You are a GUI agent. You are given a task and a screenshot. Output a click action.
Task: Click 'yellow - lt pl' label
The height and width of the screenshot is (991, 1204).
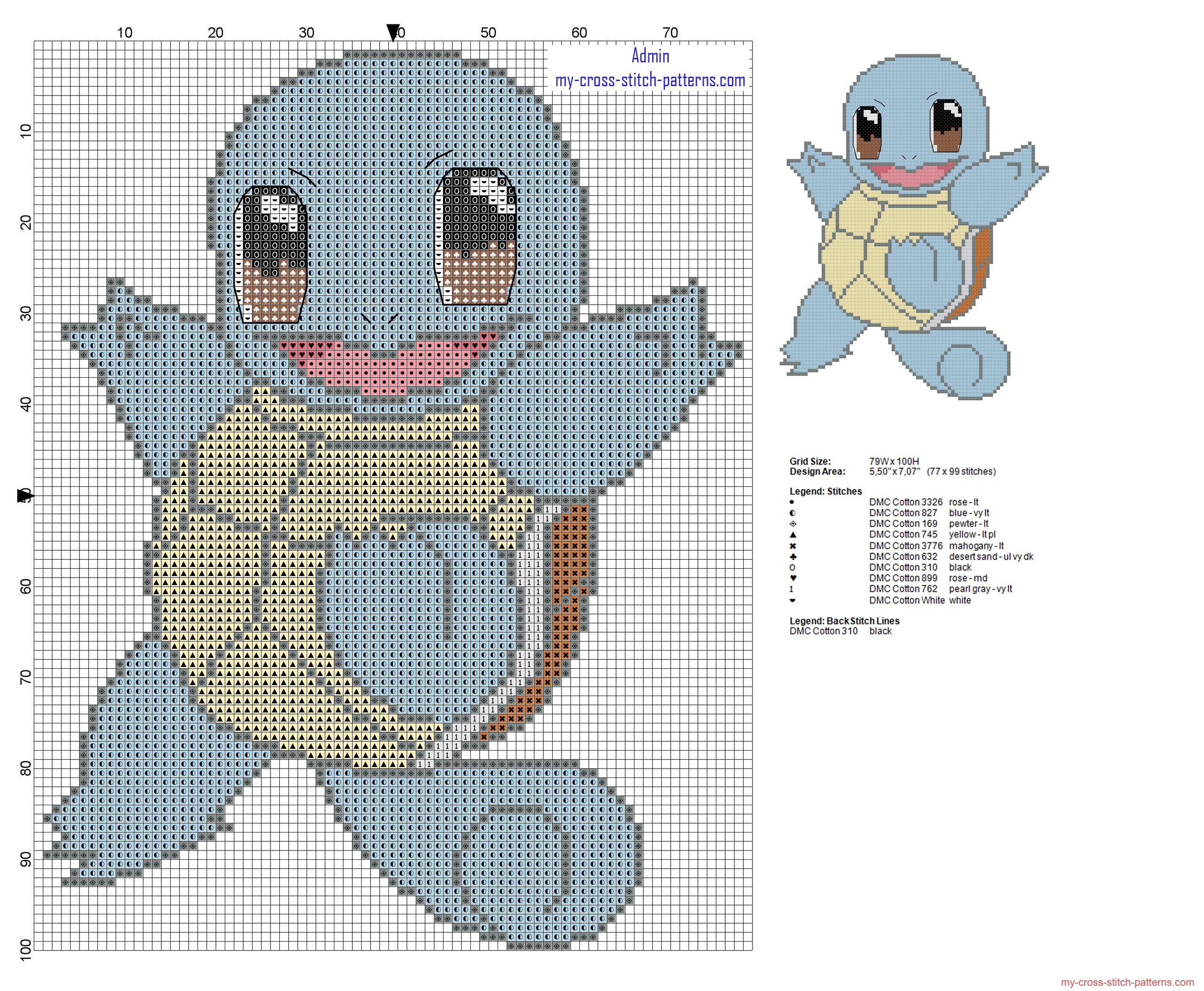[x=972, y=535]
